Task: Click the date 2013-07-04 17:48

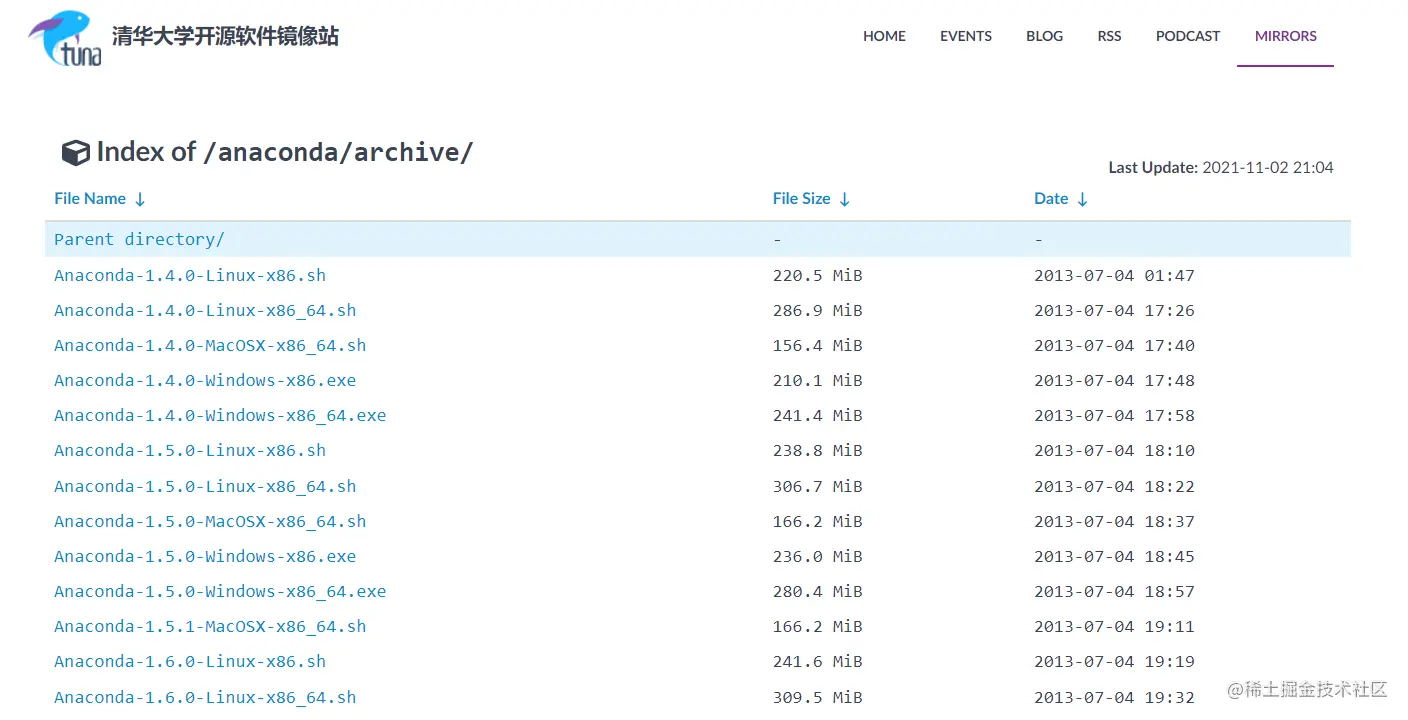Action: (1114, 380)
